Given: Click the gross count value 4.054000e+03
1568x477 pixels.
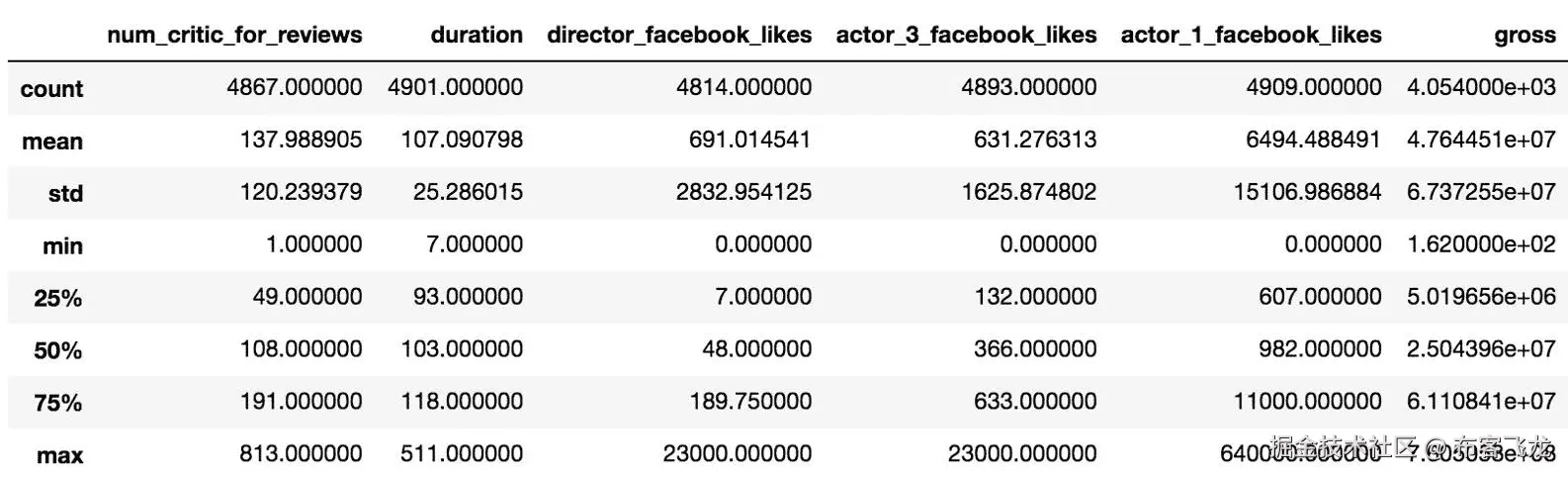Looking at the screenshot, I should 1481,87.
